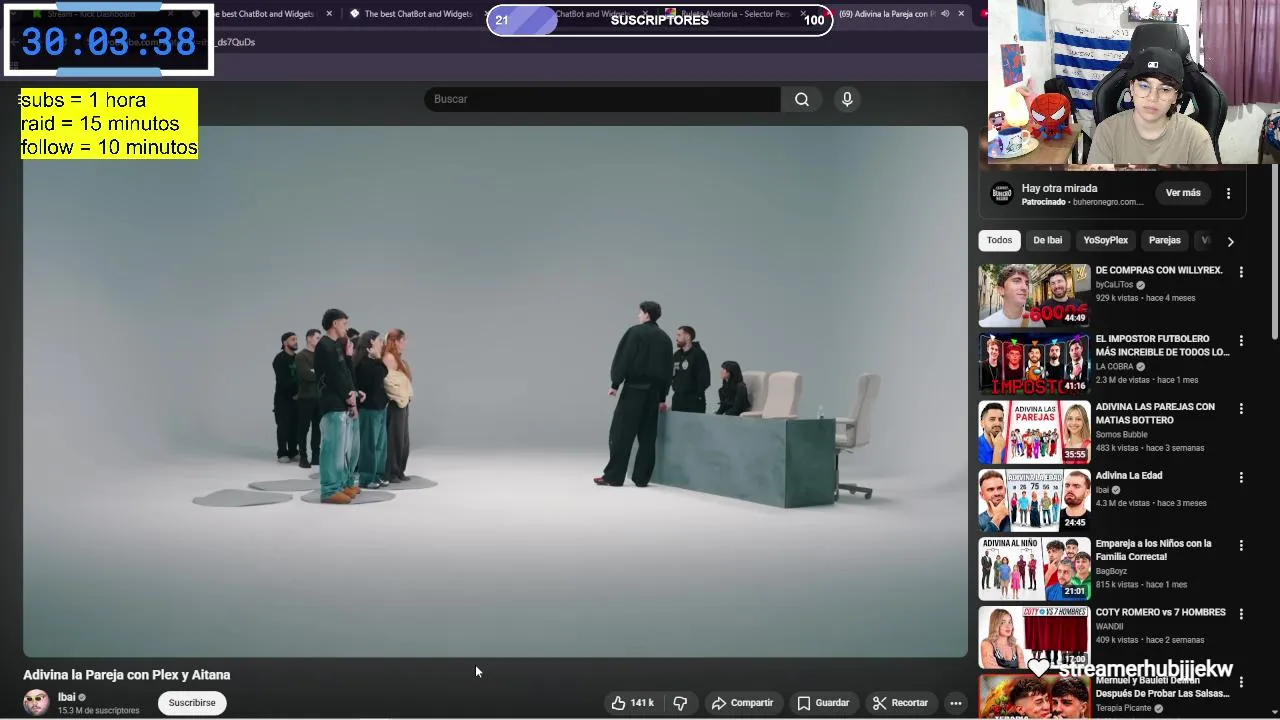Switch to Adivina la Pareja browser tab
This screenshot has width=1280, height=720.
tap(895, 14)
